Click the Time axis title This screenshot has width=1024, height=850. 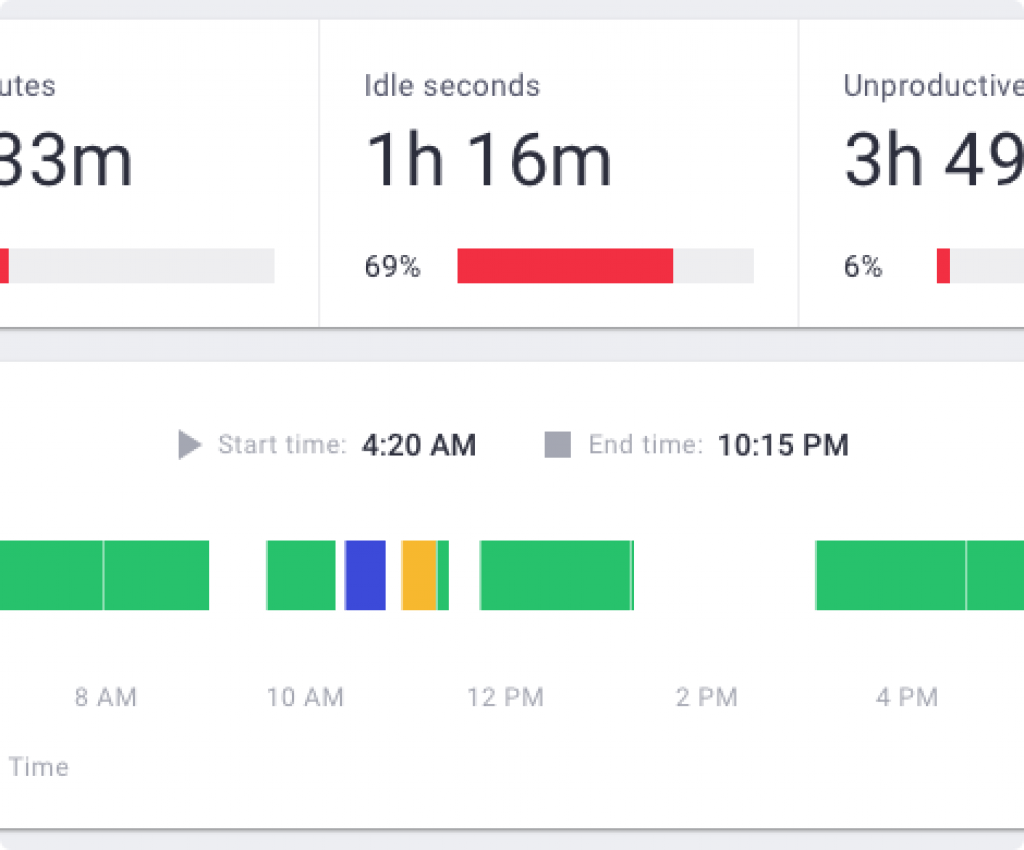coord(40,767)
